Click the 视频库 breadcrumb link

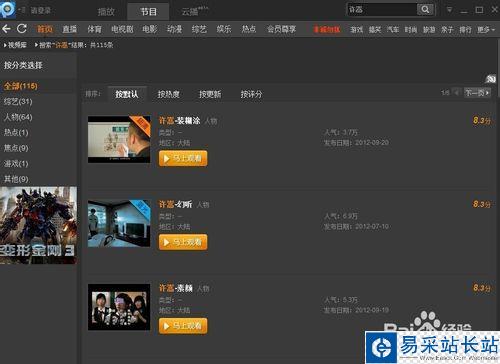pyautogui.click(x=17, y=45)
